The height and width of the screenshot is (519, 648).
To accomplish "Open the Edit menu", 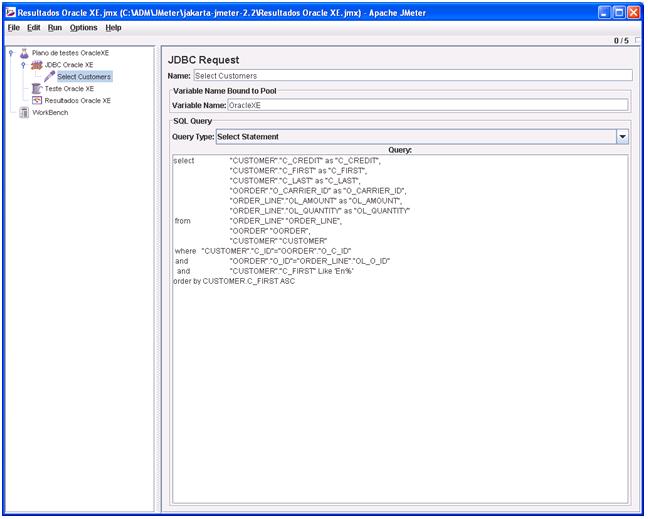I will (34, 27).
